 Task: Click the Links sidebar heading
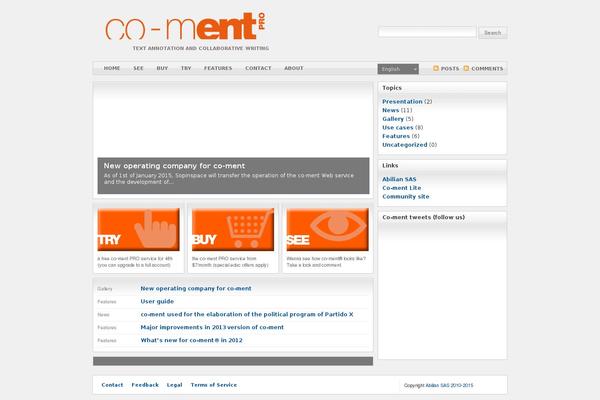[390, 165]
